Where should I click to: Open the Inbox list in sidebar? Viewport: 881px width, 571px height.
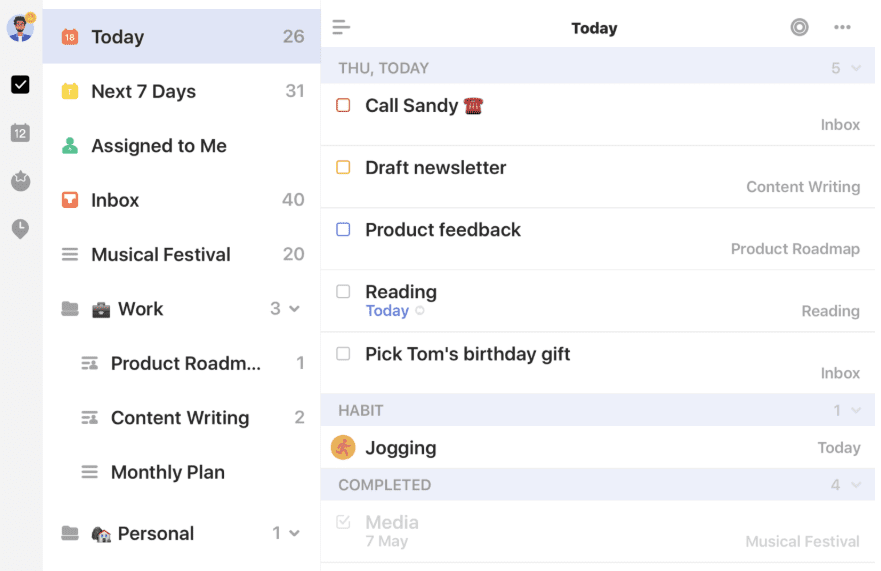click(x=115, y=200)
